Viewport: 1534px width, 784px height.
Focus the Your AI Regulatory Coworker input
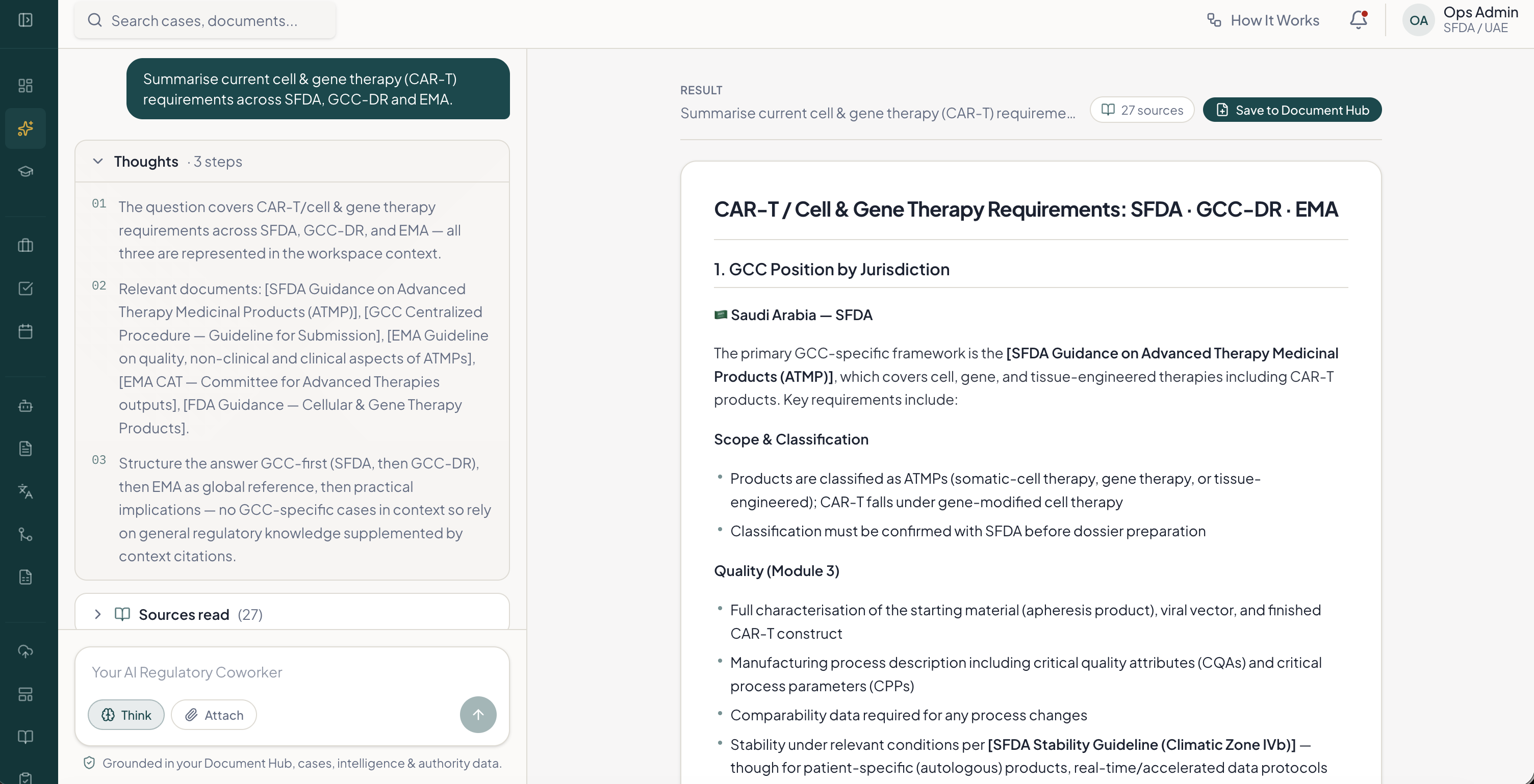pos(292,672)
